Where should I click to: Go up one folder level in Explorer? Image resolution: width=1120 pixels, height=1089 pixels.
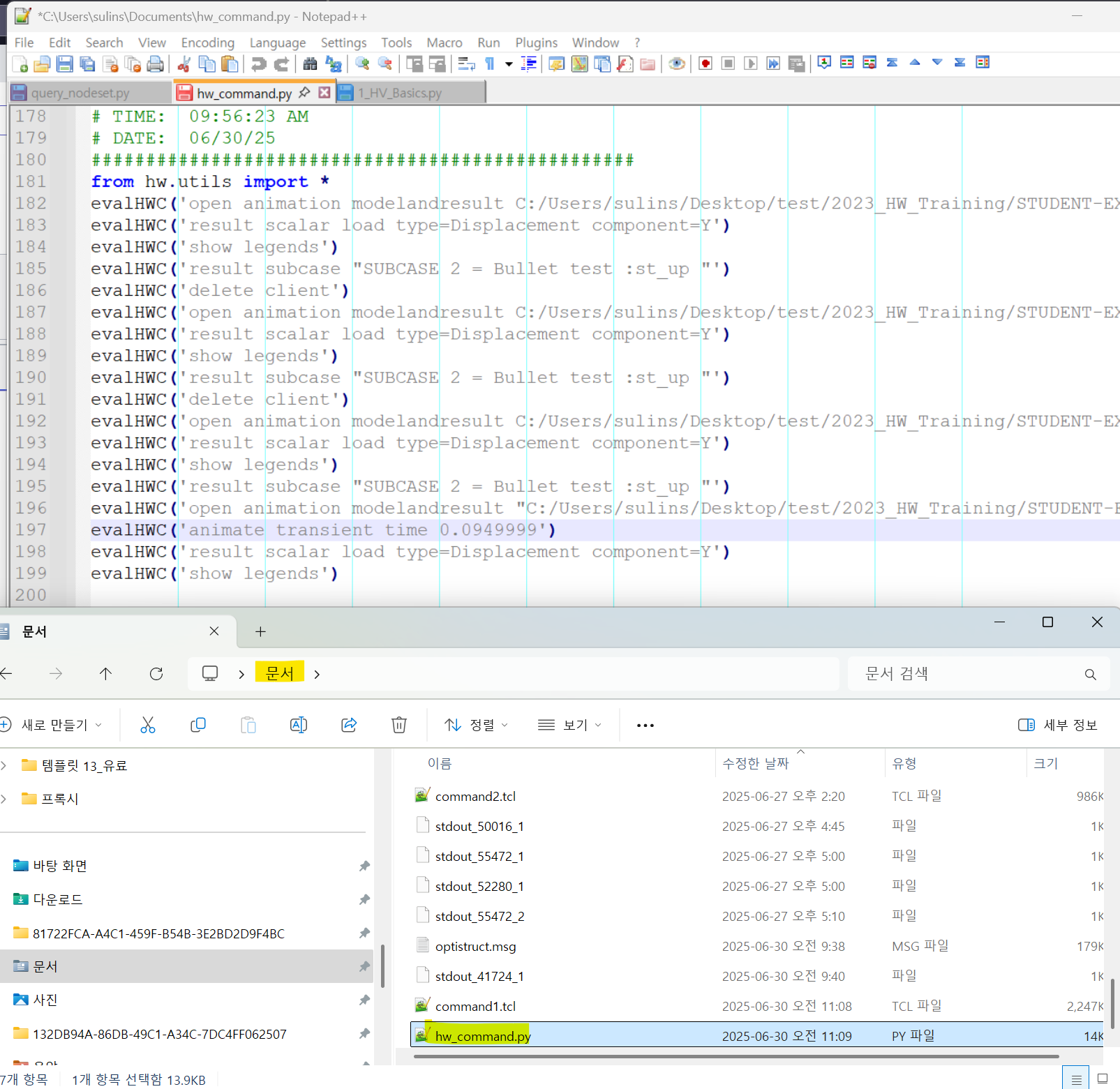coord(105,673)
